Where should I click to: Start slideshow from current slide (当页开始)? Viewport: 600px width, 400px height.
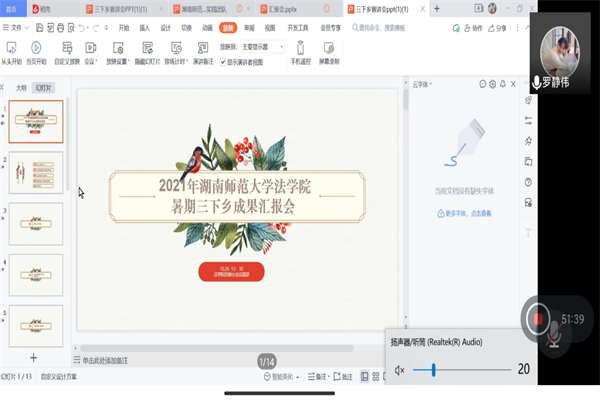tap(36, 53)
